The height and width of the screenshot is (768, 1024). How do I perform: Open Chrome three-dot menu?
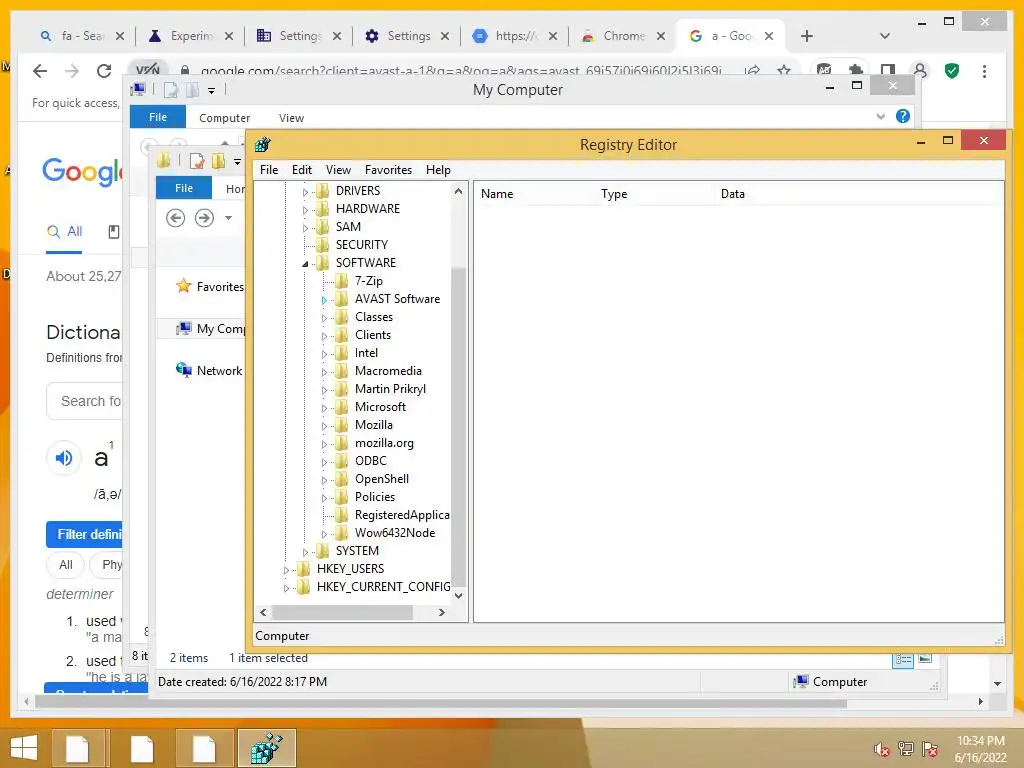pyautogui.click(x=984, y=71)
